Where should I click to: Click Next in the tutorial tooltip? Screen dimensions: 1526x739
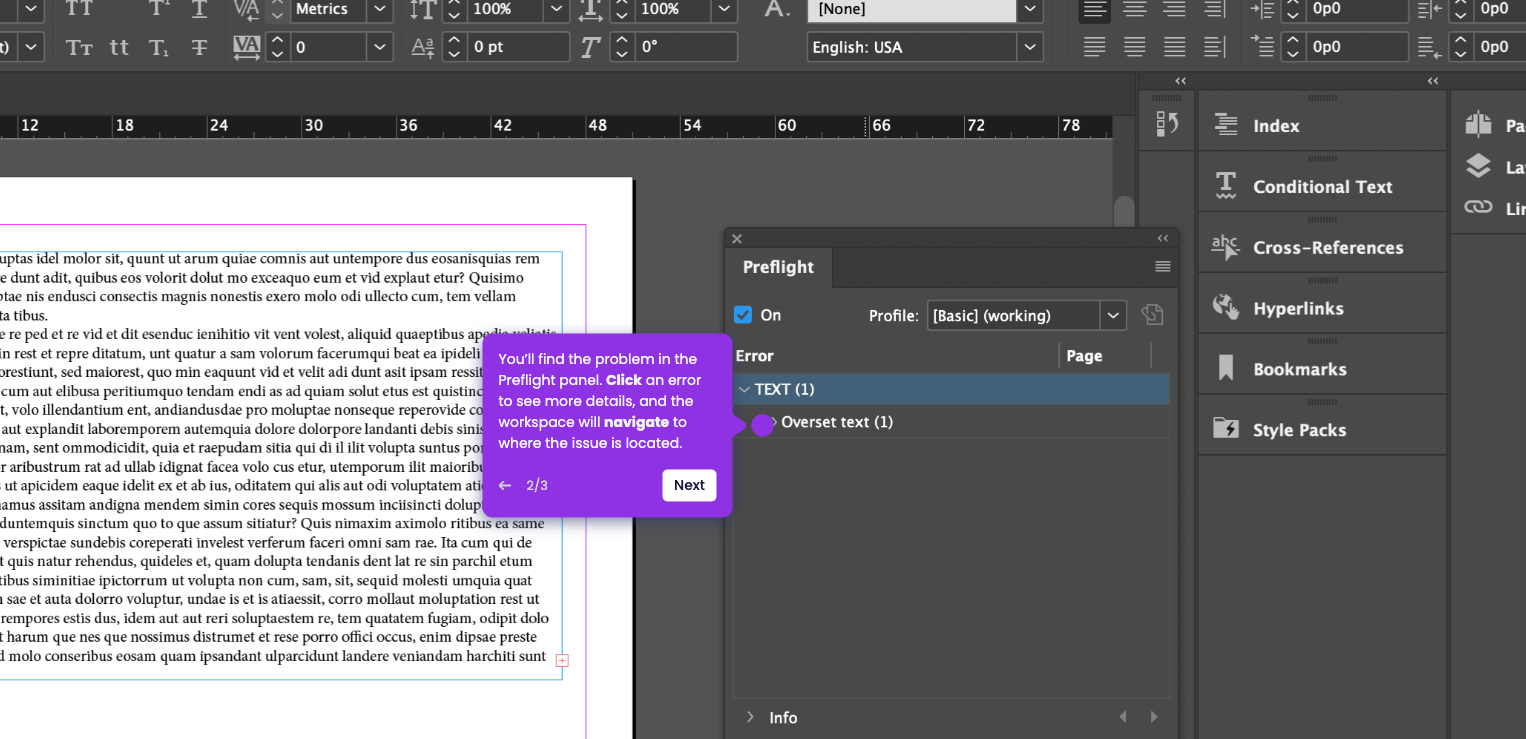689,485
